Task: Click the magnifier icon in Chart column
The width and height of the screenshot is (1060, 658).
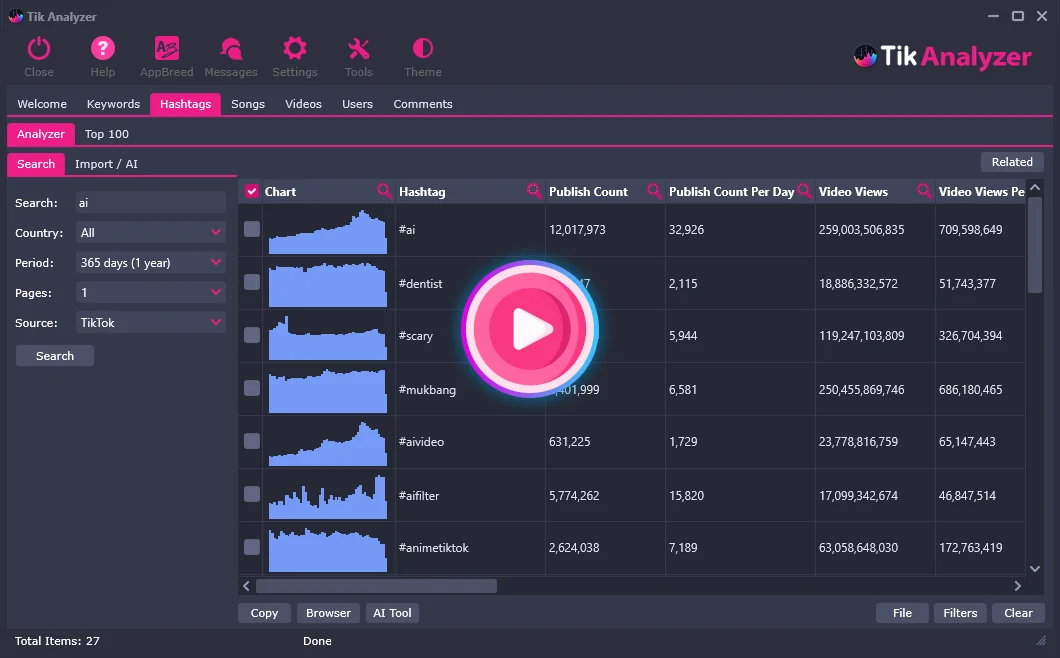Action: [x=385, y=191]
